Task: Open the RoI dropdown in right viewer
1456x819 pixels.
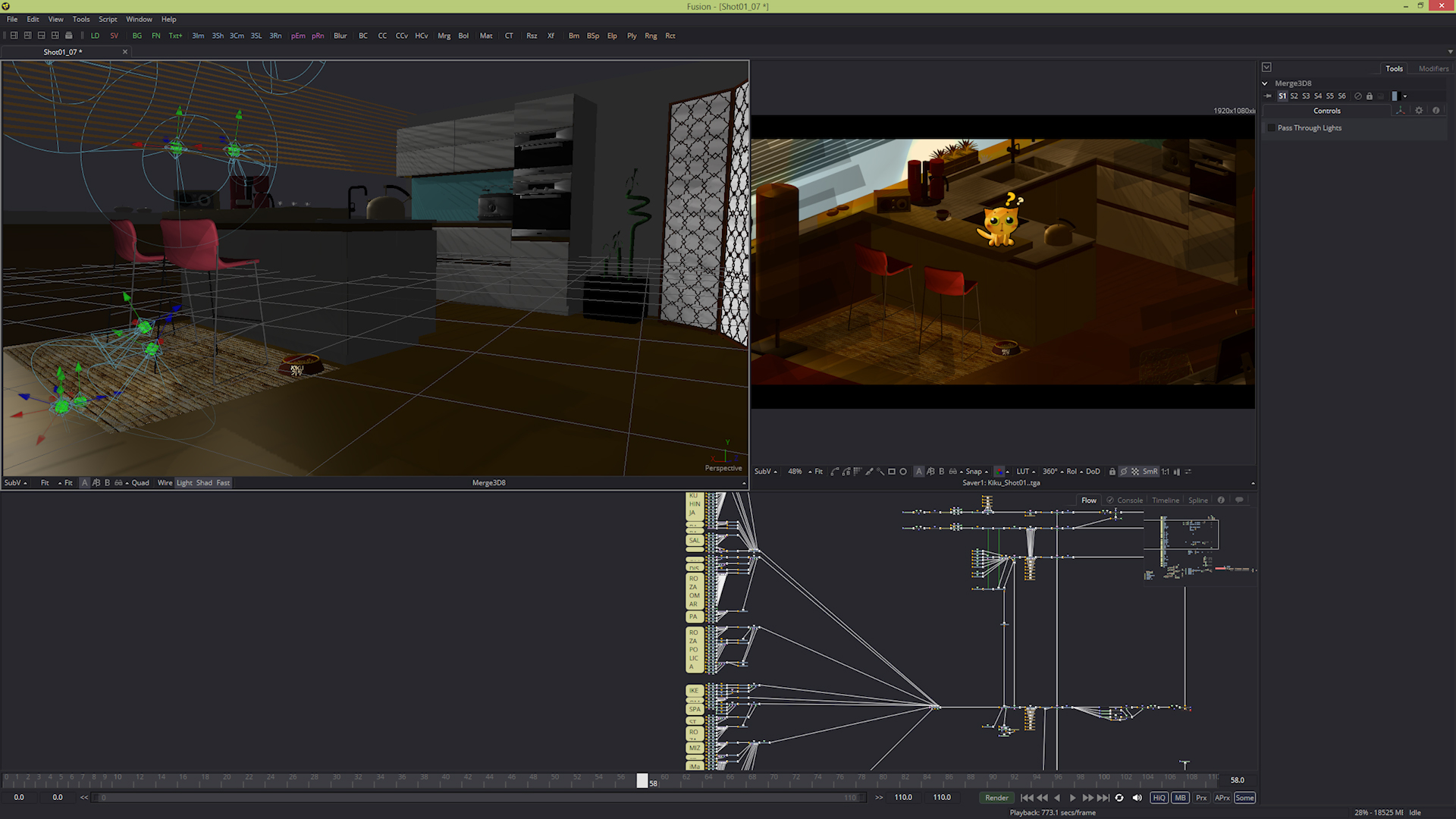Action: [x=1075, y=472]
